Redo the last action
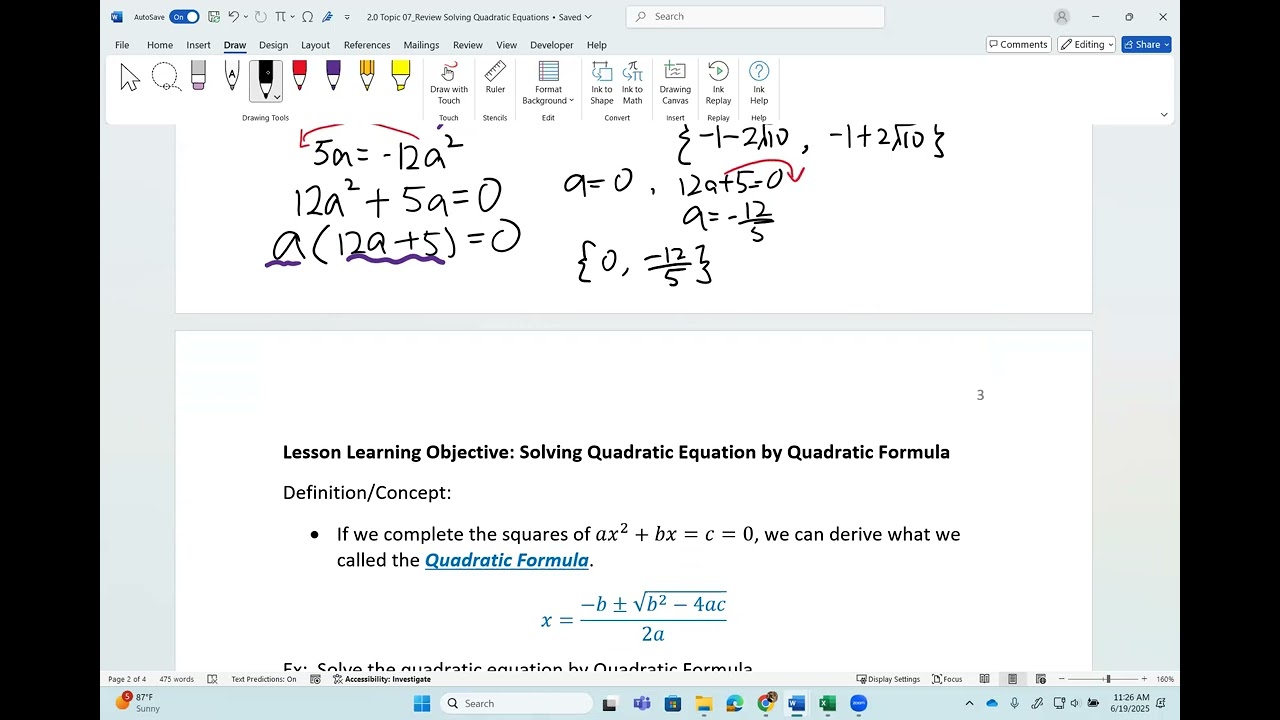Image resolution: width=1280 pixels, height=720 pixels. [x=261, y=17]
